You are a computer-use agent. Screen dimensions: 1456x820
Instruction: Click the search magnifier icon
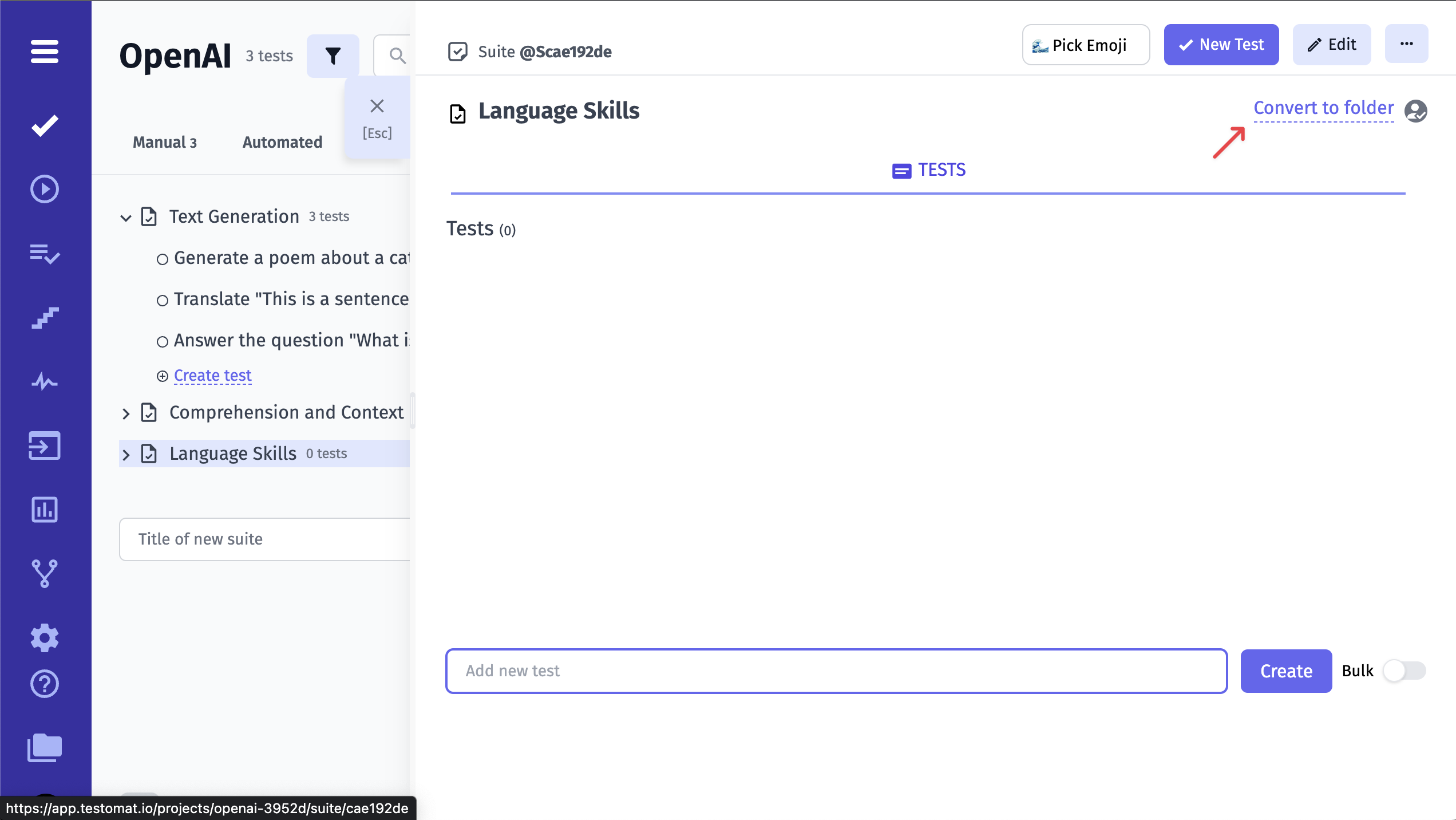tap(398, 56)
